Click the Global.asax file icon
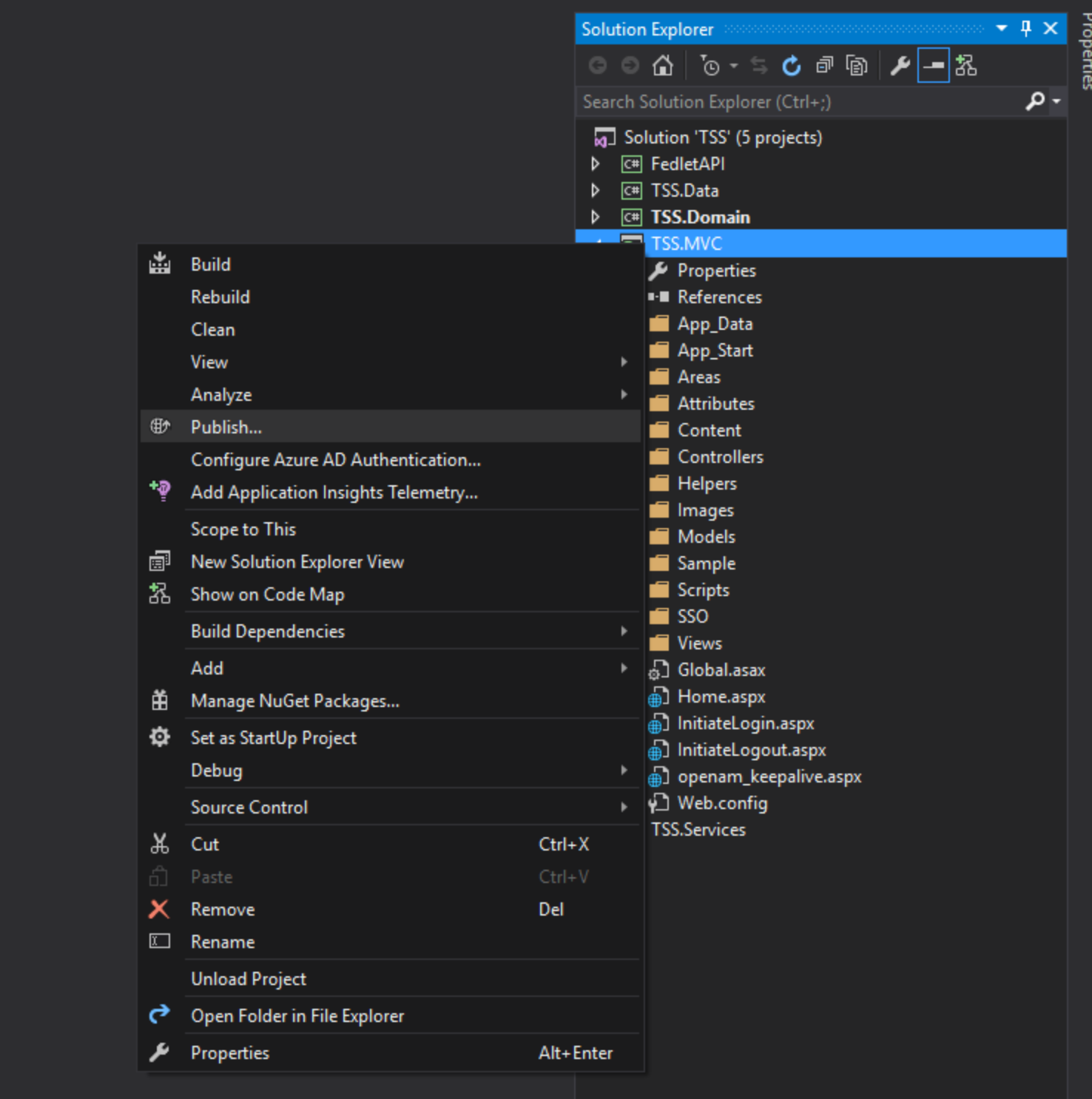Viewport: 1092px width, 1099px height. click(x=658, y=670)
